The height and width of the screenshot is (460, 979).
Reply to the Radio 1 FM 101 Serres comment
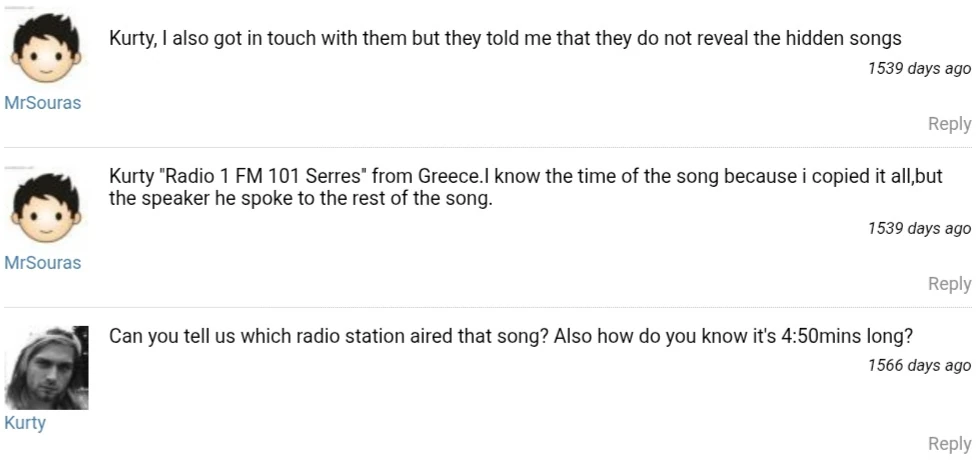949,284
